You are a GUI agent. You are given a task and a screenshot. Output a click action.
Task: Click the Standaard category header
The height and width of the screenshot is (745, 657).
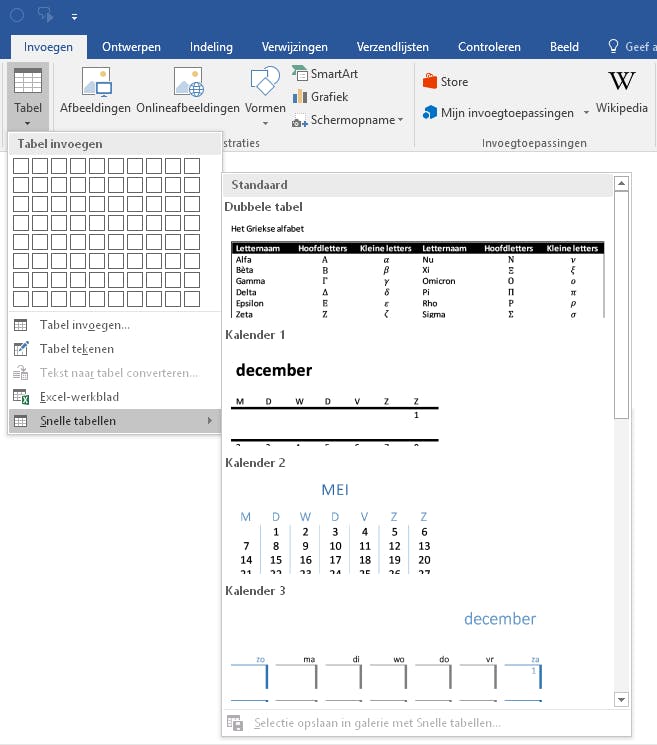click(418, 185)
